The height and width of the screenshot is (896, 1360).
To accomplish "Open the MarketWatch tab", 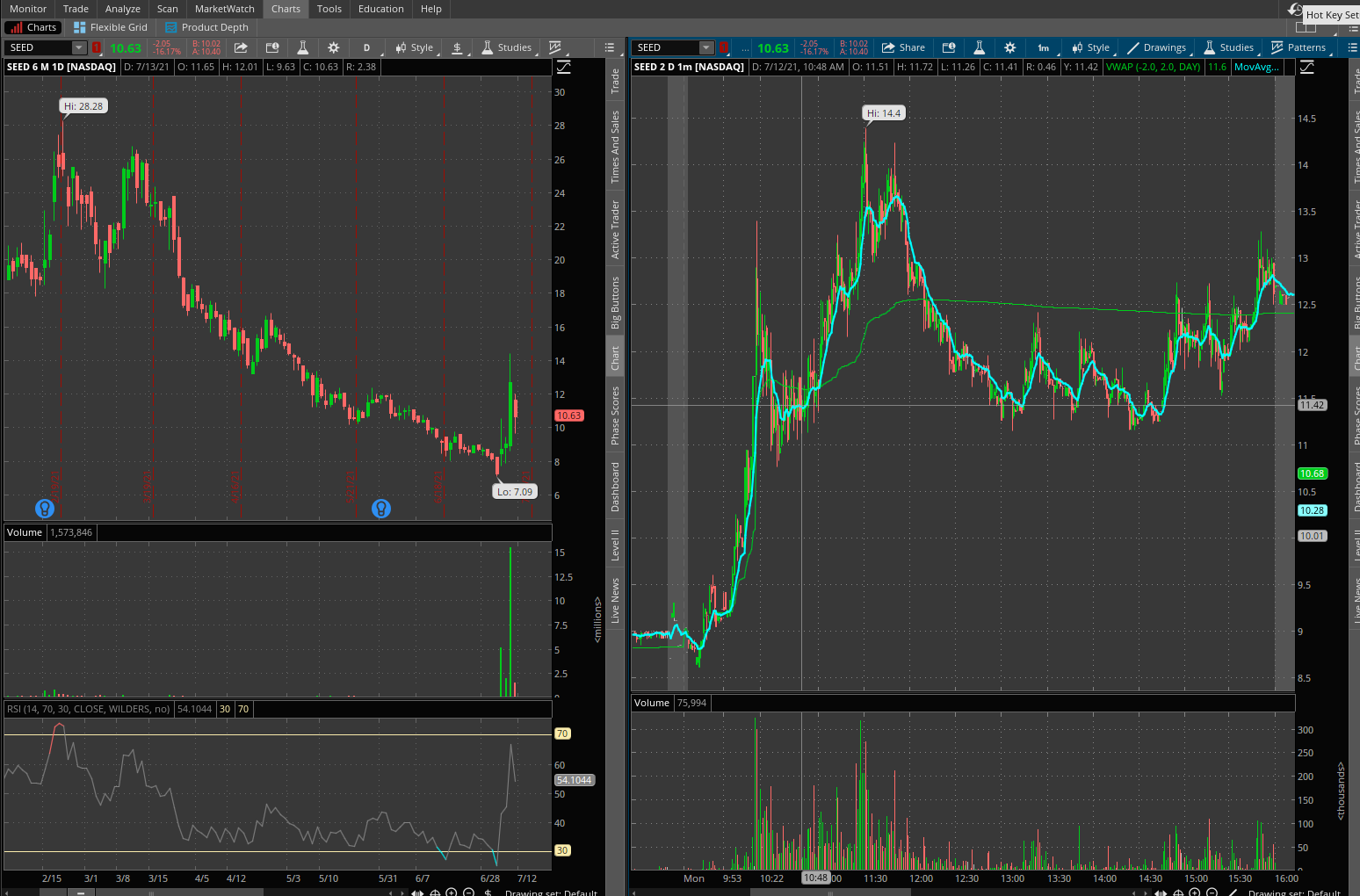I will pos(224,9).
